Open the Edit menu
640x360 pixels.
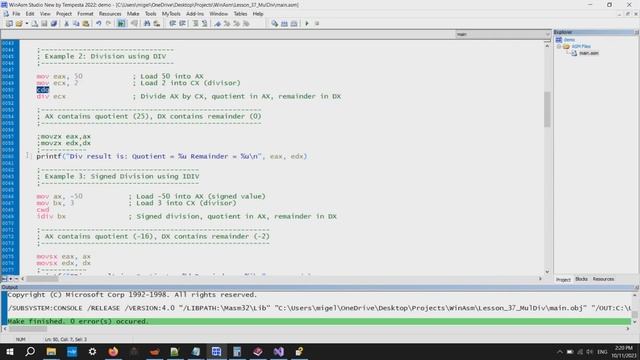pyautogui.click(x=30, y=14)
